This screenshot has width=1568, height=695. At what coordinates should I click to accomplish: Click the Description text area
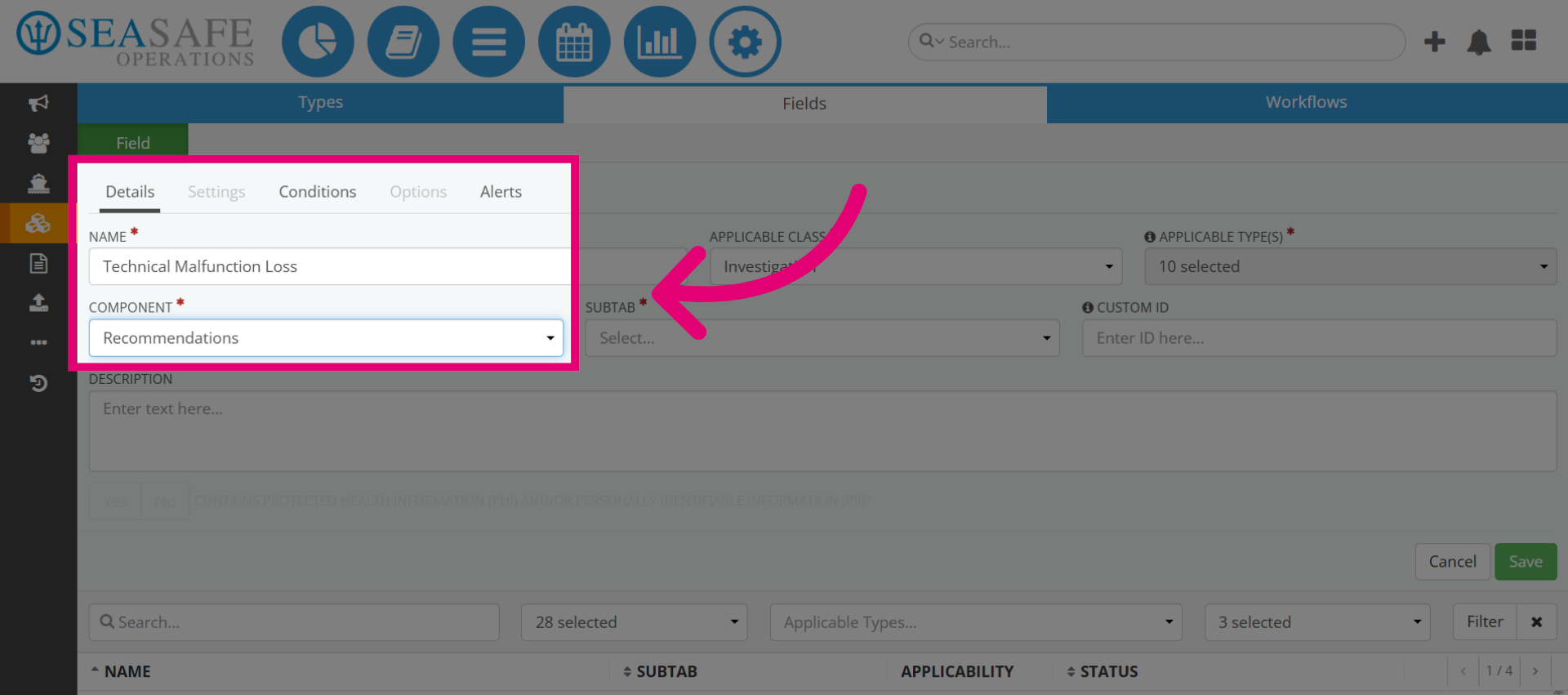[x=822, y=431]
